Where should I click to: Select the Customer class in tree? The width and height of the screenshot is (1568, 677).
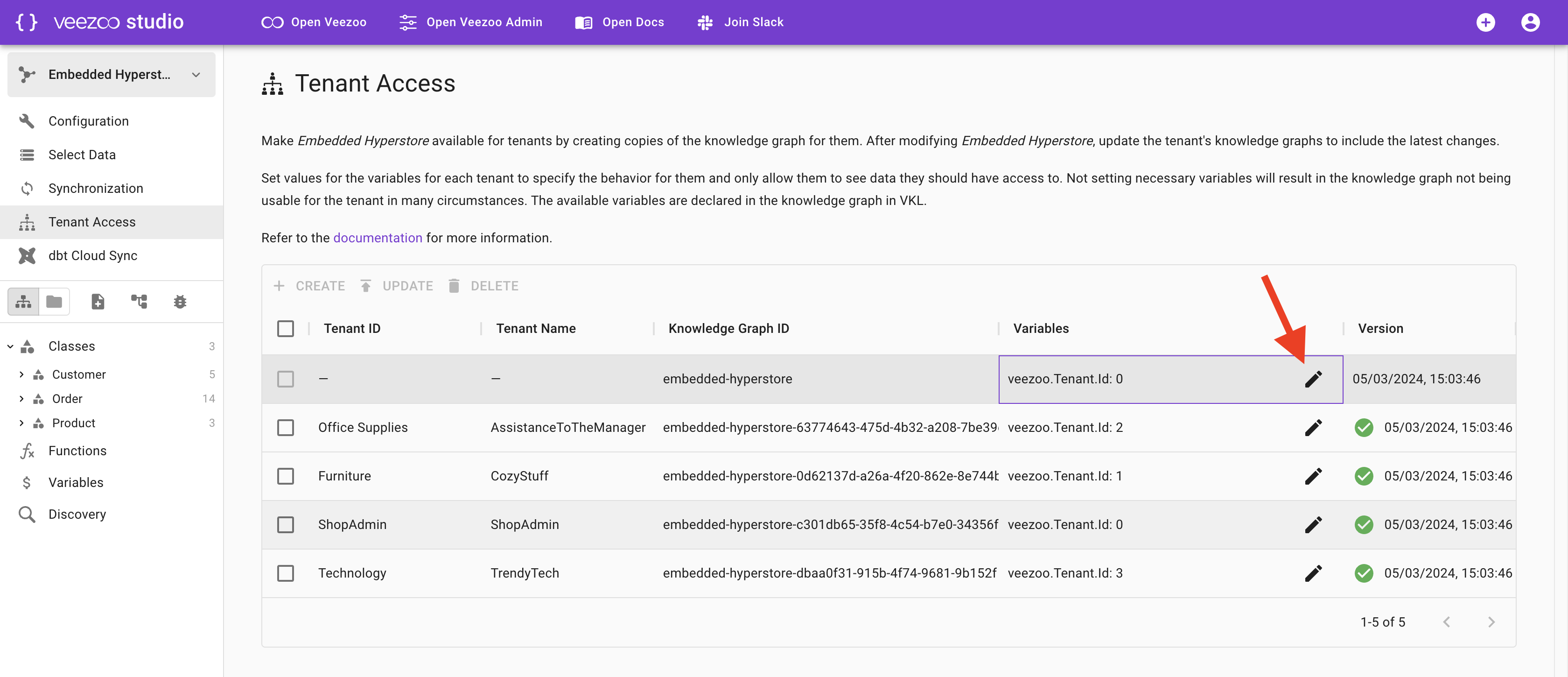[79, 374]
